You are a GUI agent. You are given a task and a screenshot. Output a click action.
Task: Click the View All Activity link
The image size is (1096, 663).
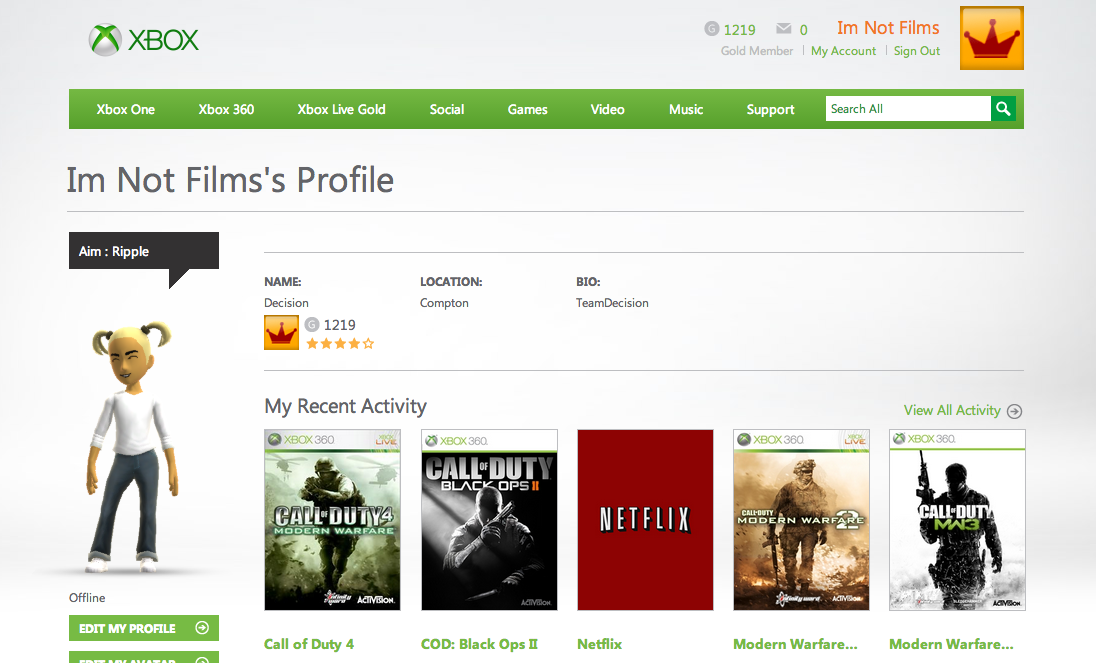(x=952, y=410)
